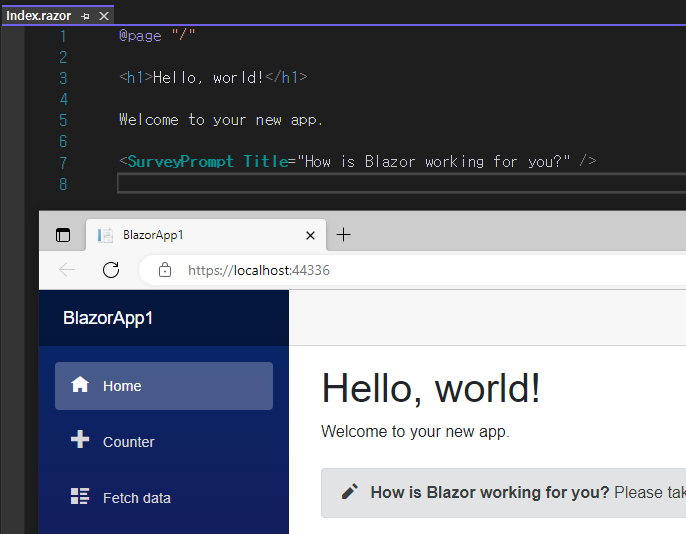Screen dimensions: 686x534
Task: Click the Counter plus icon
Action: (80, 439)
